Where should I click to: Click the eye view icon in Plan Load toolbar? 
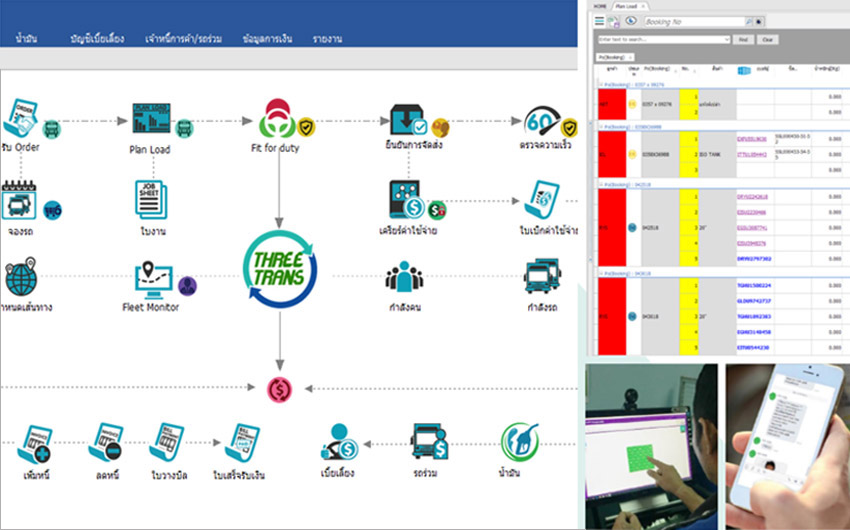[x=630, y=21]
